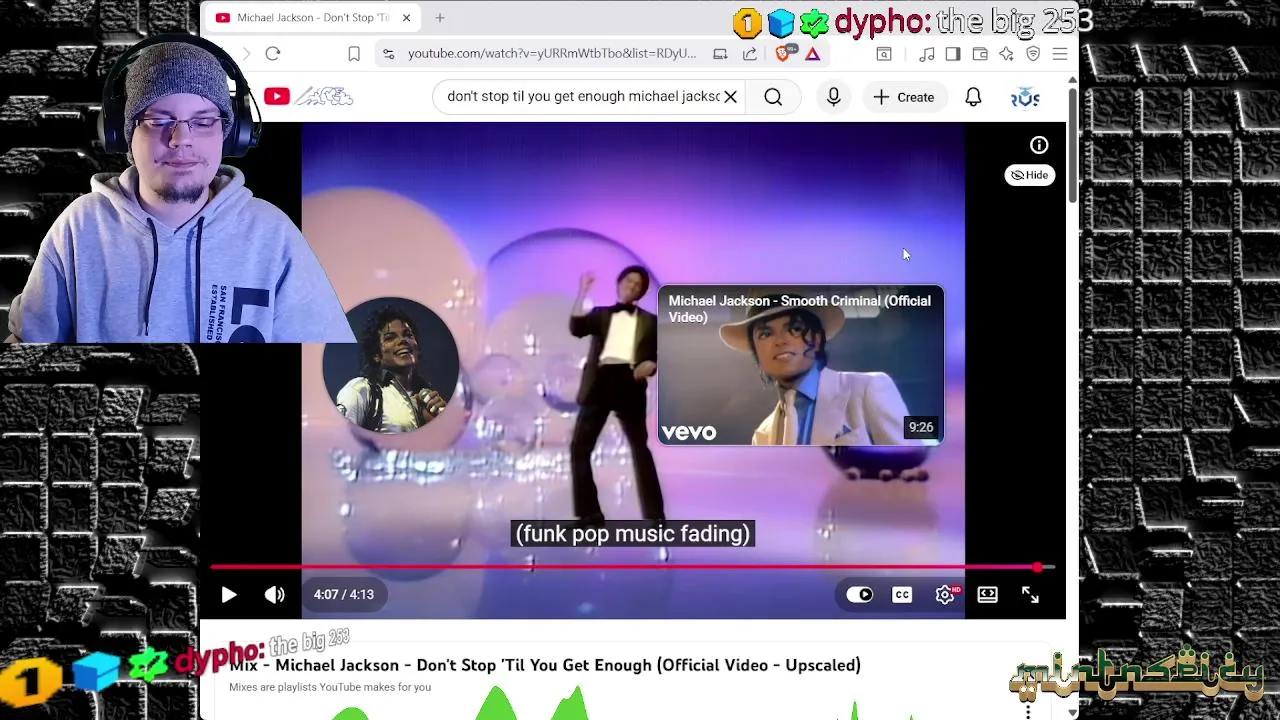Submit search with the magnifier button
The height and width of the screenshot is (720, 1280).
coord(773,97)
